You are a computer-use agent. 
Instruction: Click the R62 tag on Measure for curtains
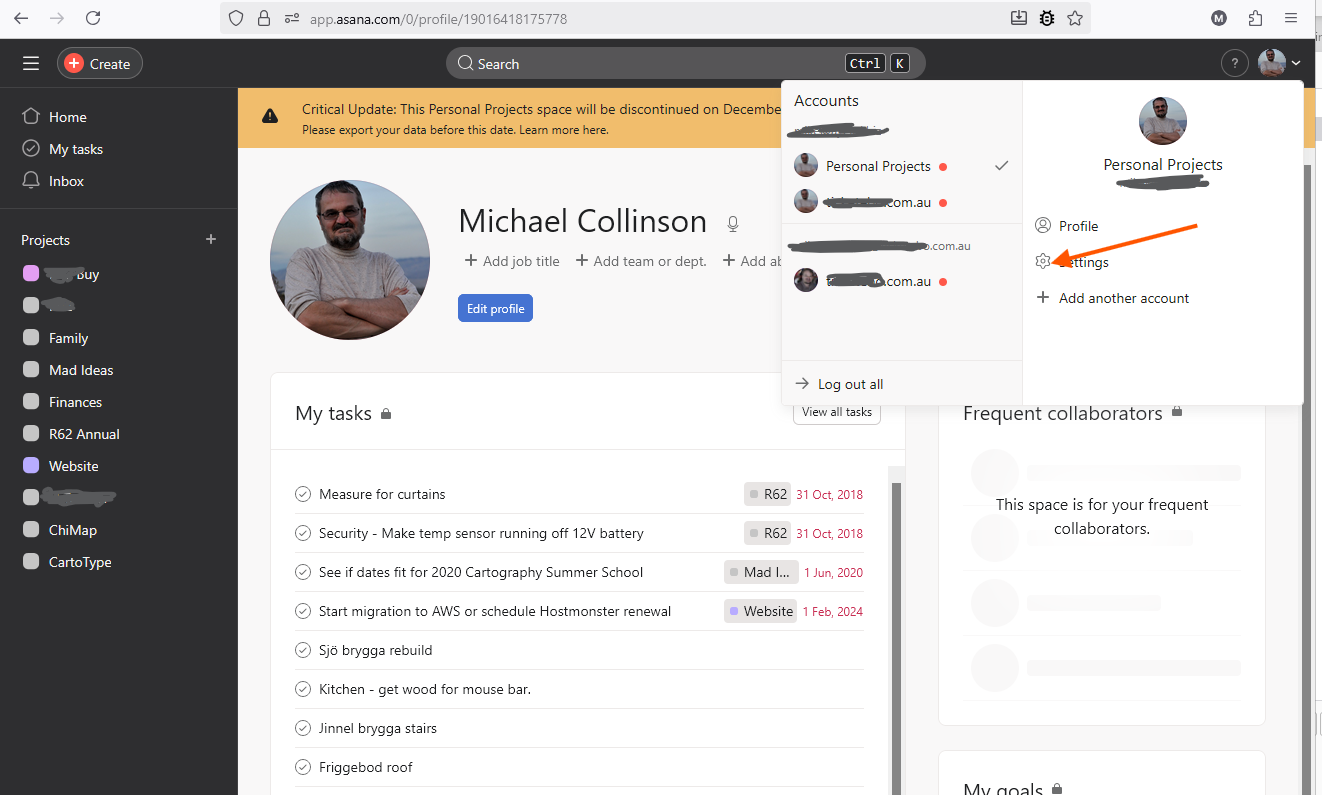click(767, 494)
